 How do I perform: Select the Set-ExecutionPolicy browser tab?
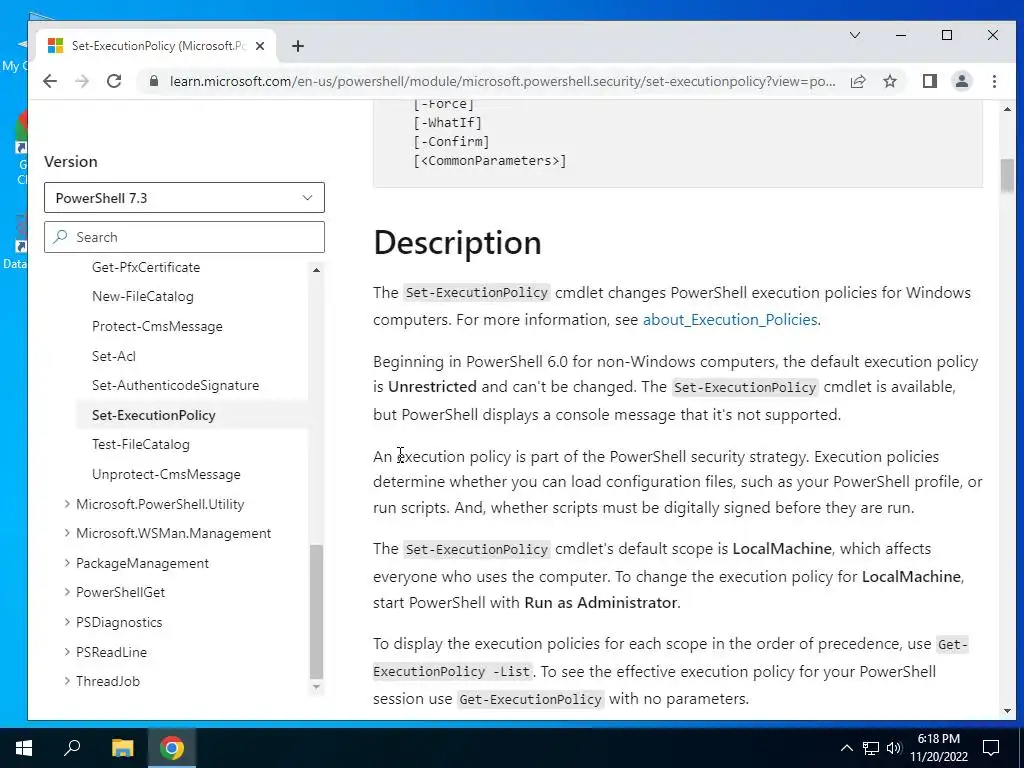click(155, 46)
